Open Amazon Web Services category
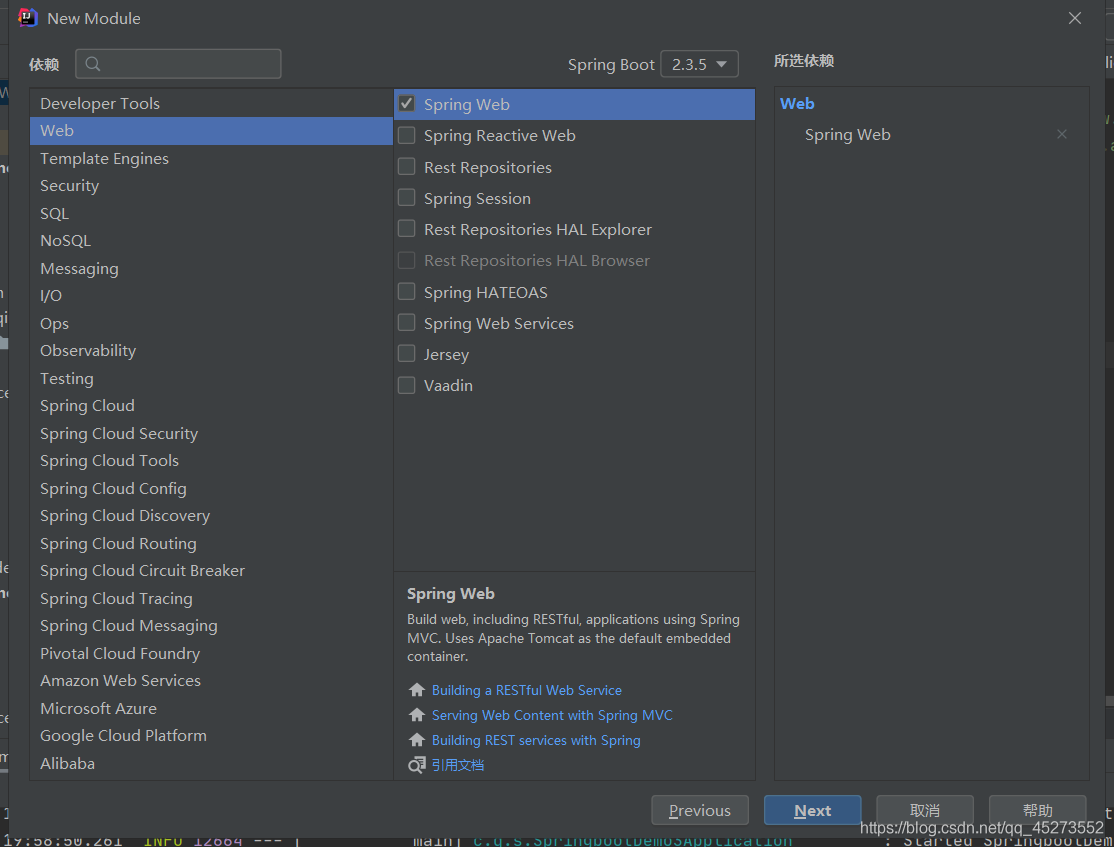 tap(211, 681)
